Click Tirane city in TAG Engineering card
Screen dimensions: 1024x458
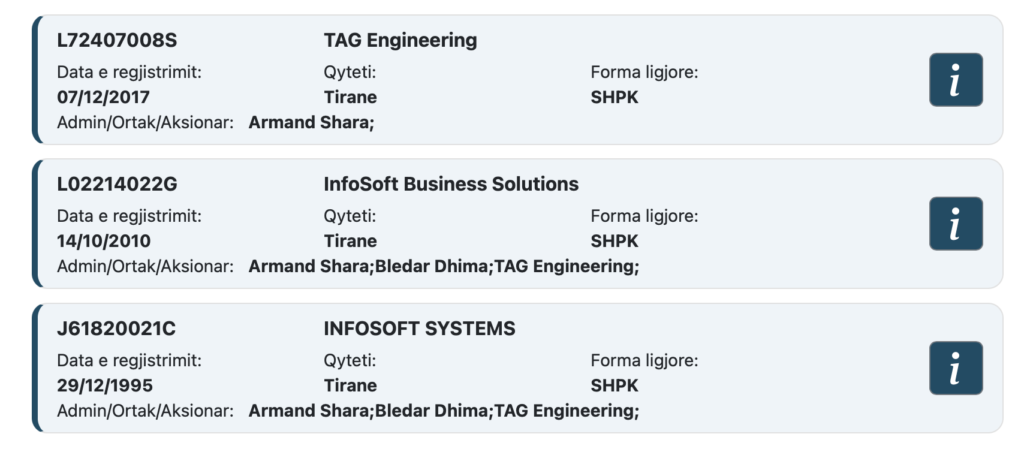click(350, 98)
